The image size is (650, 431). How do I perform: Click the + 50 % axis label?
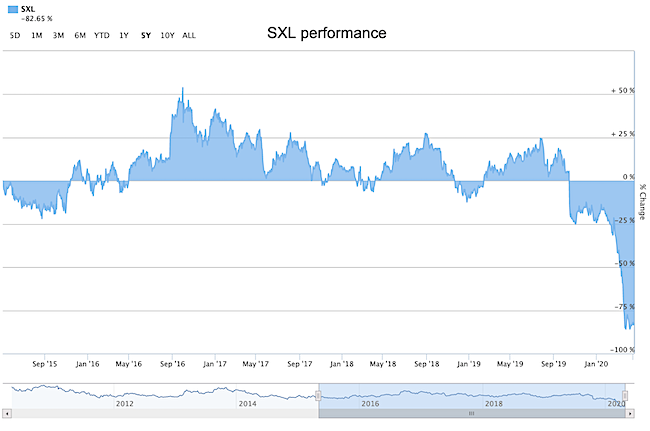pos(623,91)
